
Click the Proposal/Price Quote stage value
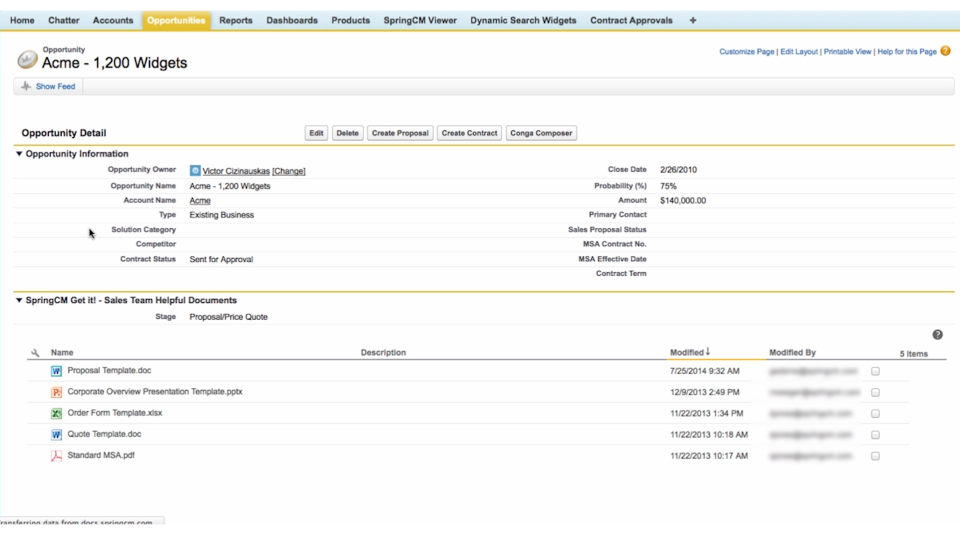pos(228,317)
